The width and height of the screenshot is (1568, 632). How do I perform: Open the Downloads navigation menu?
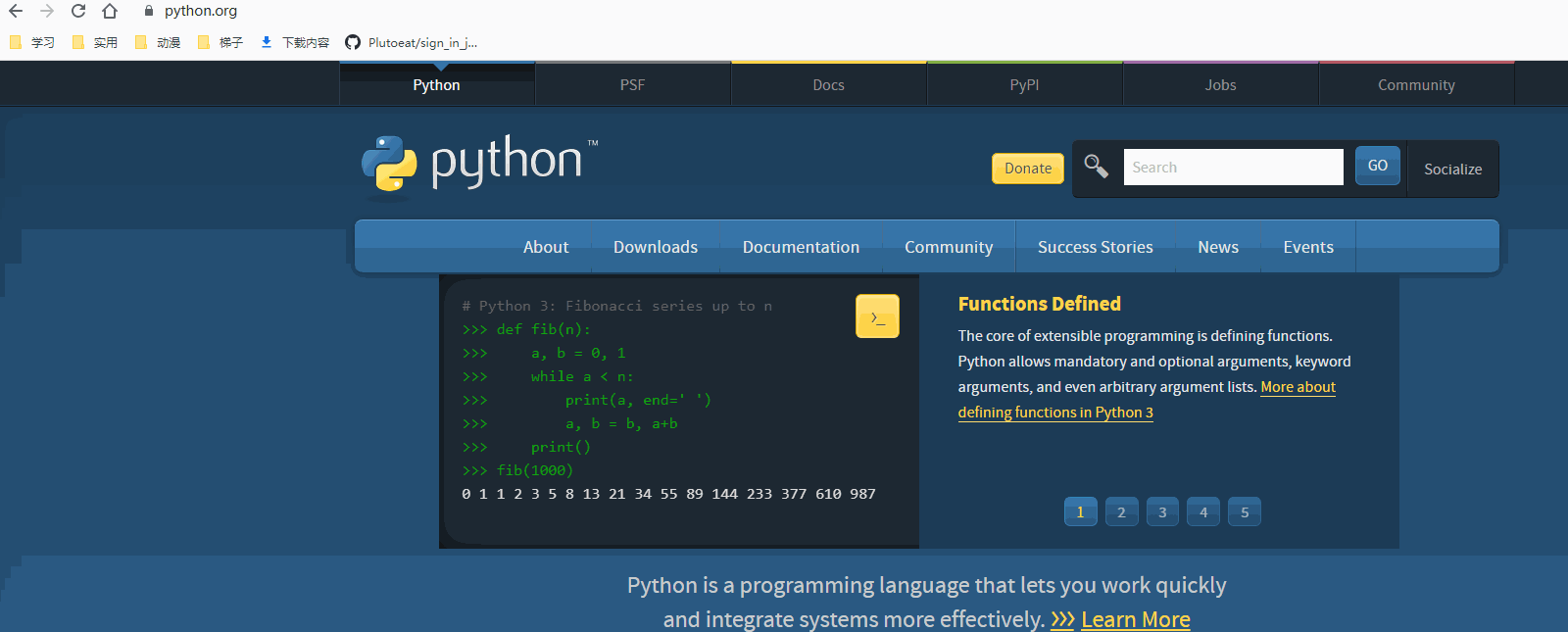click(x=656, y=247)
